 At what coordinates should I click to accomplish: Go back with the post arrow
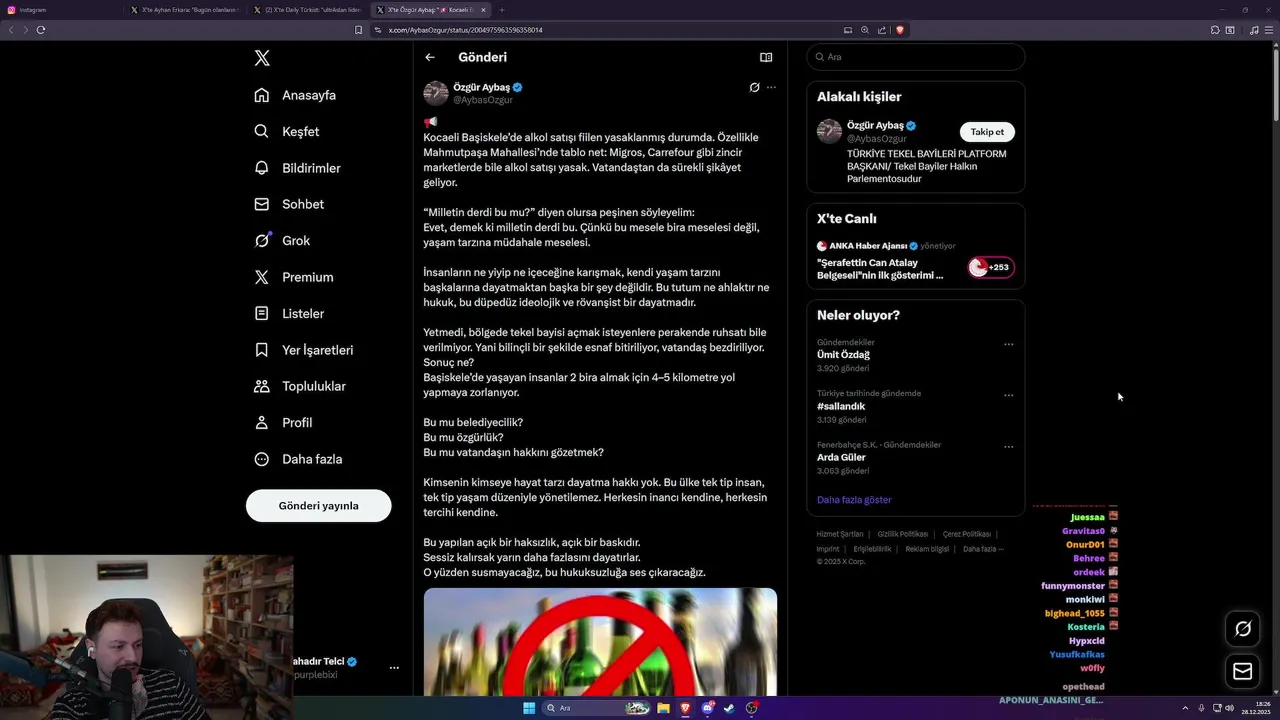(x=430, y=57)
